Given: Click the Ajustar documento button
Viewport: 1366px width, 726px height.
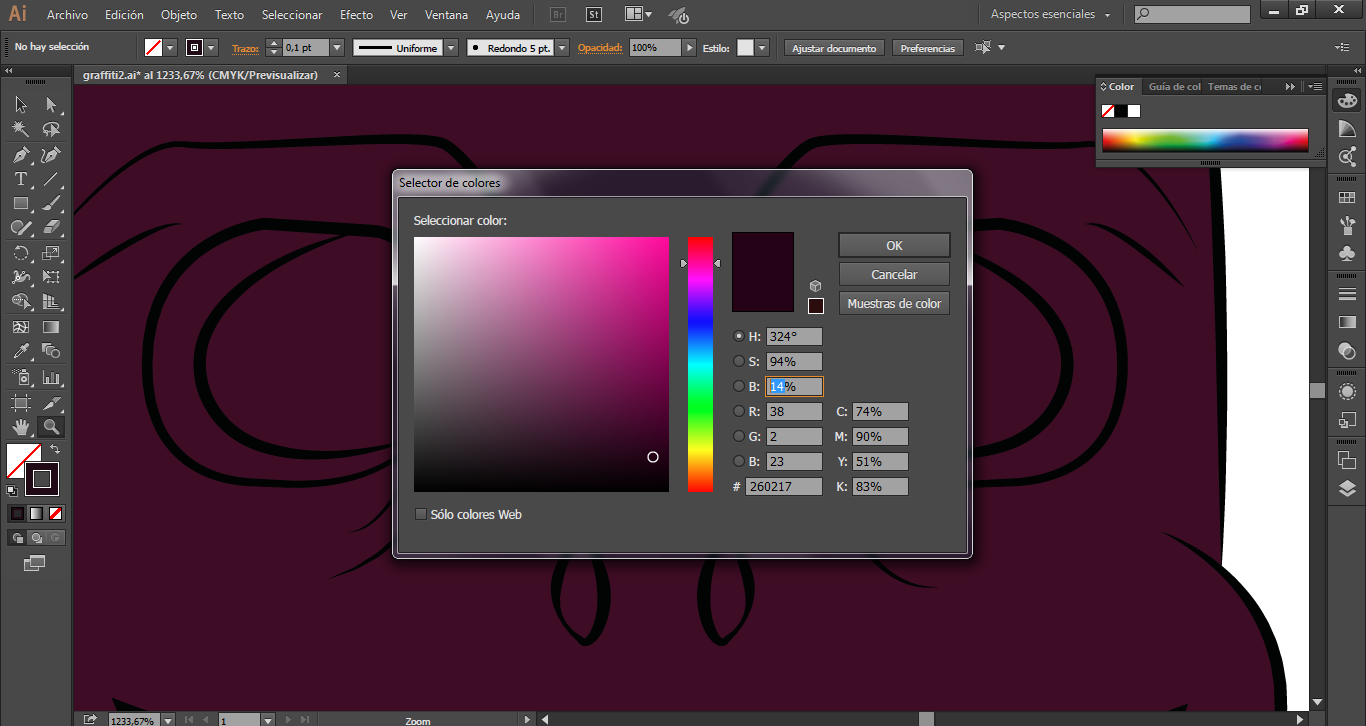Looking at the screenshot, I should click(x=834, y=48).
